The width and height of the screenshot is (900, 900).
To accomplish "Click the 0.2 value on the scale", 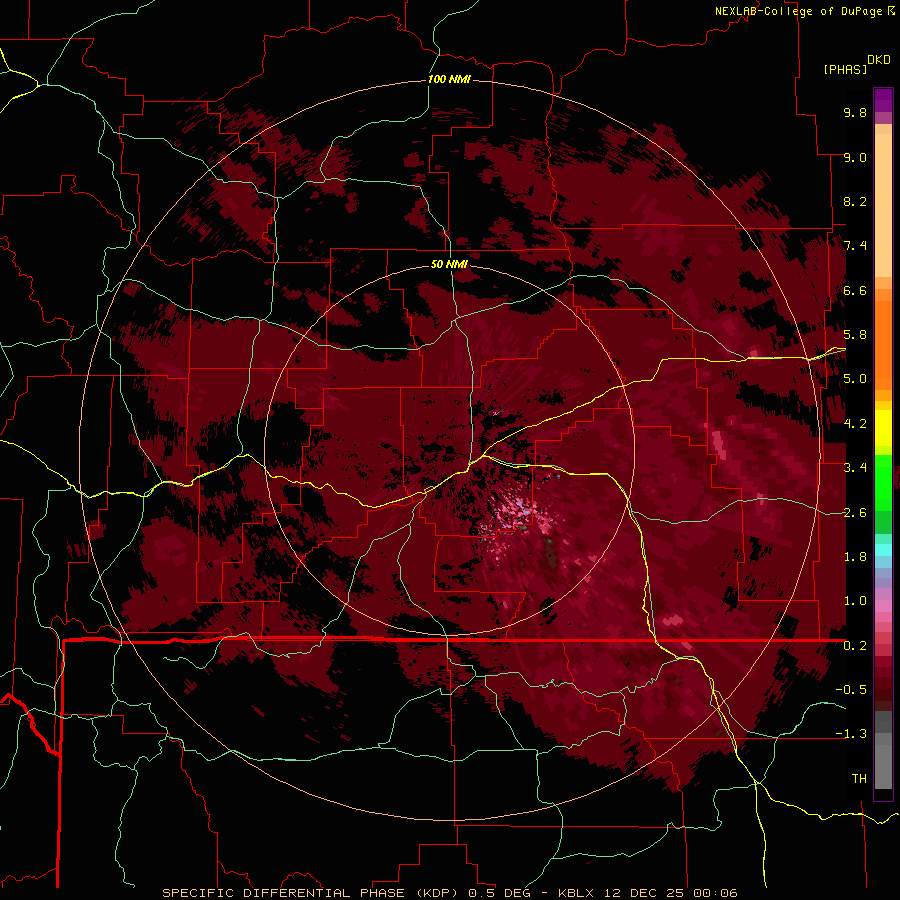I will click(855, 646).
